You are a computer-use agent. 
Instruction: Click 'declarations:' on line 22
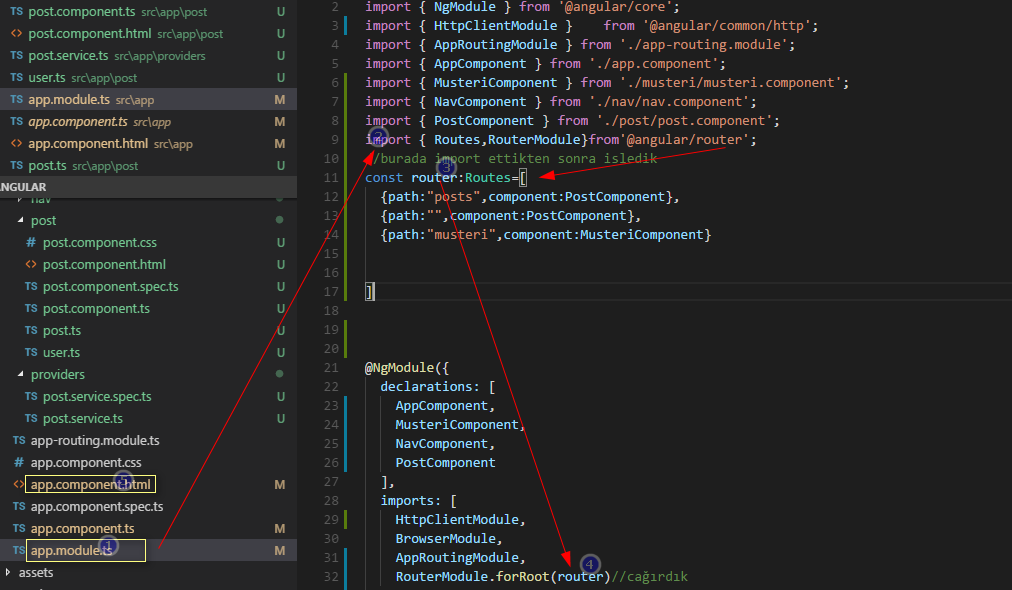430,387
